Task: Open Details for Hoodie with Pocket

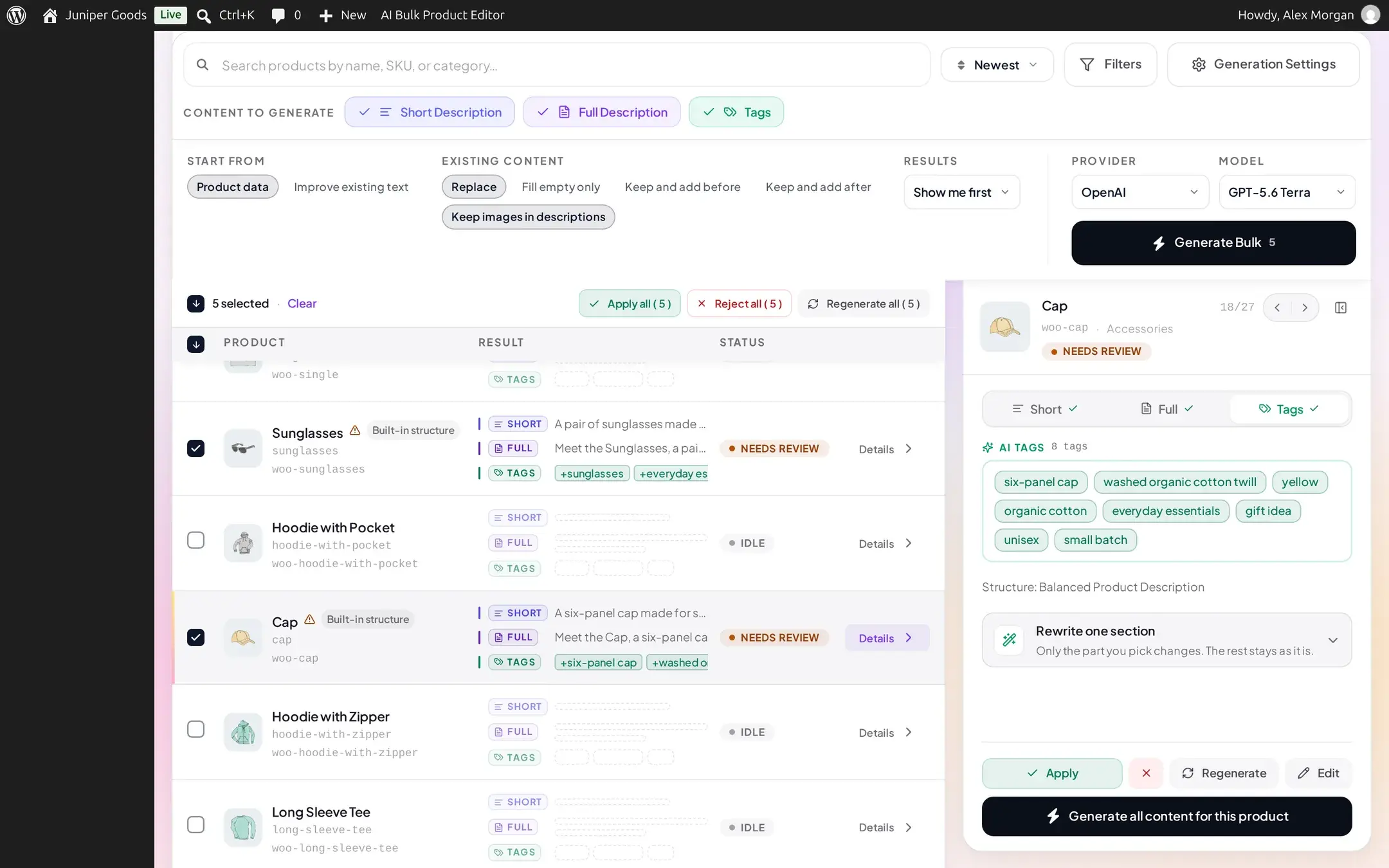Action: (x=886, y=543)
